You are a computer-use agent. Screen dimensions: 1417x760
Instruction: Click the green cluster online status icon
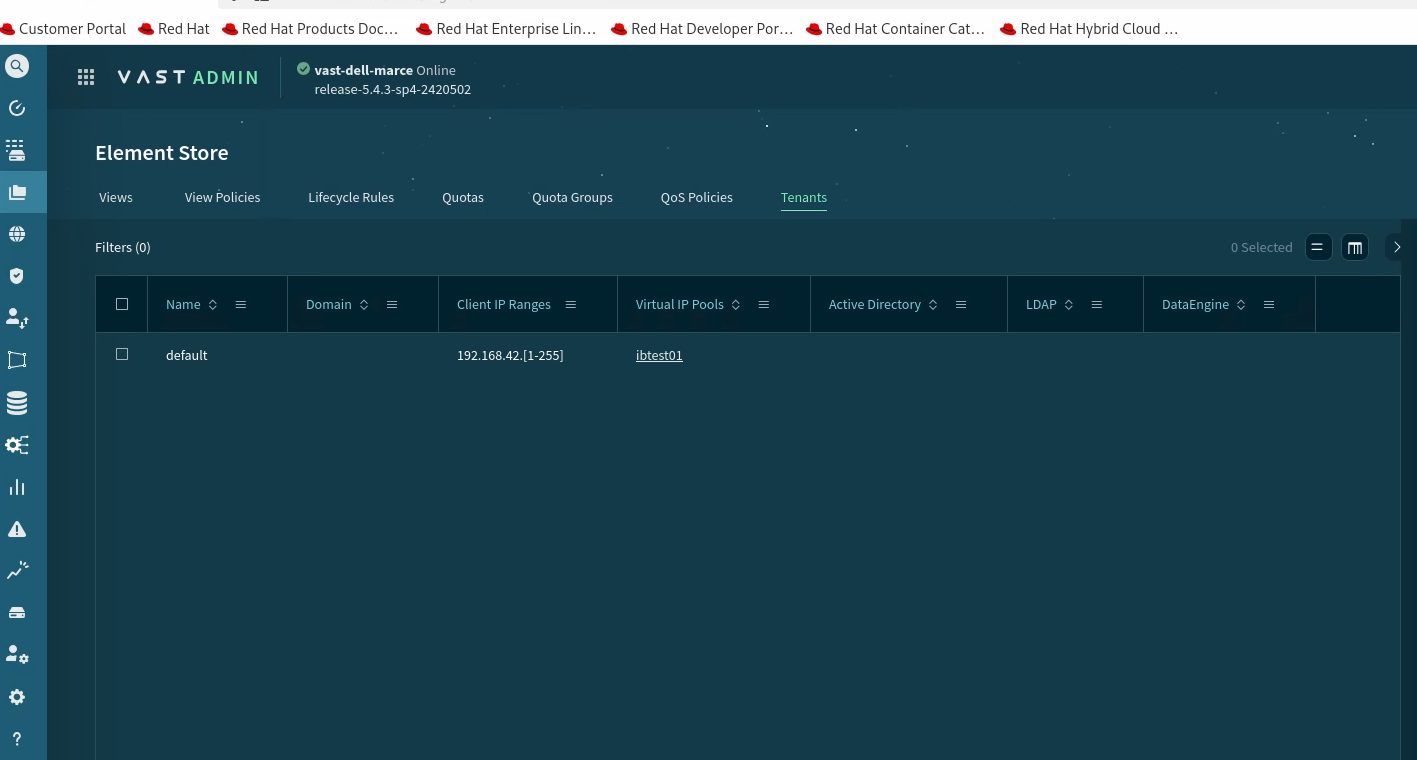pyautogui.click(x=303, y=69)
